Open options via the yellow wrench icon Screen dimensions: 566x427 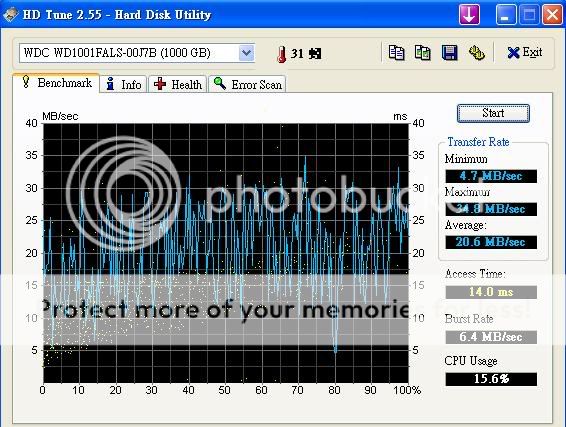476,53
